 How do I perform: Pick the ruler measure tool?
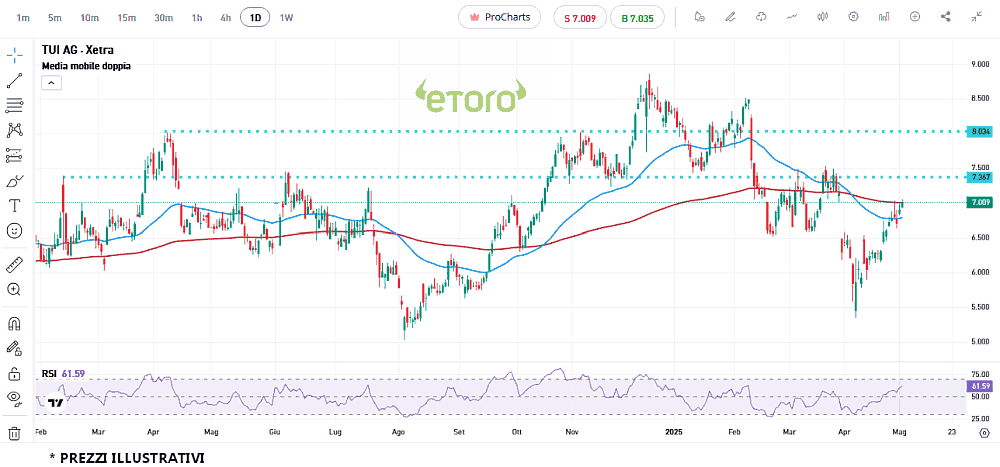(14, 263)
